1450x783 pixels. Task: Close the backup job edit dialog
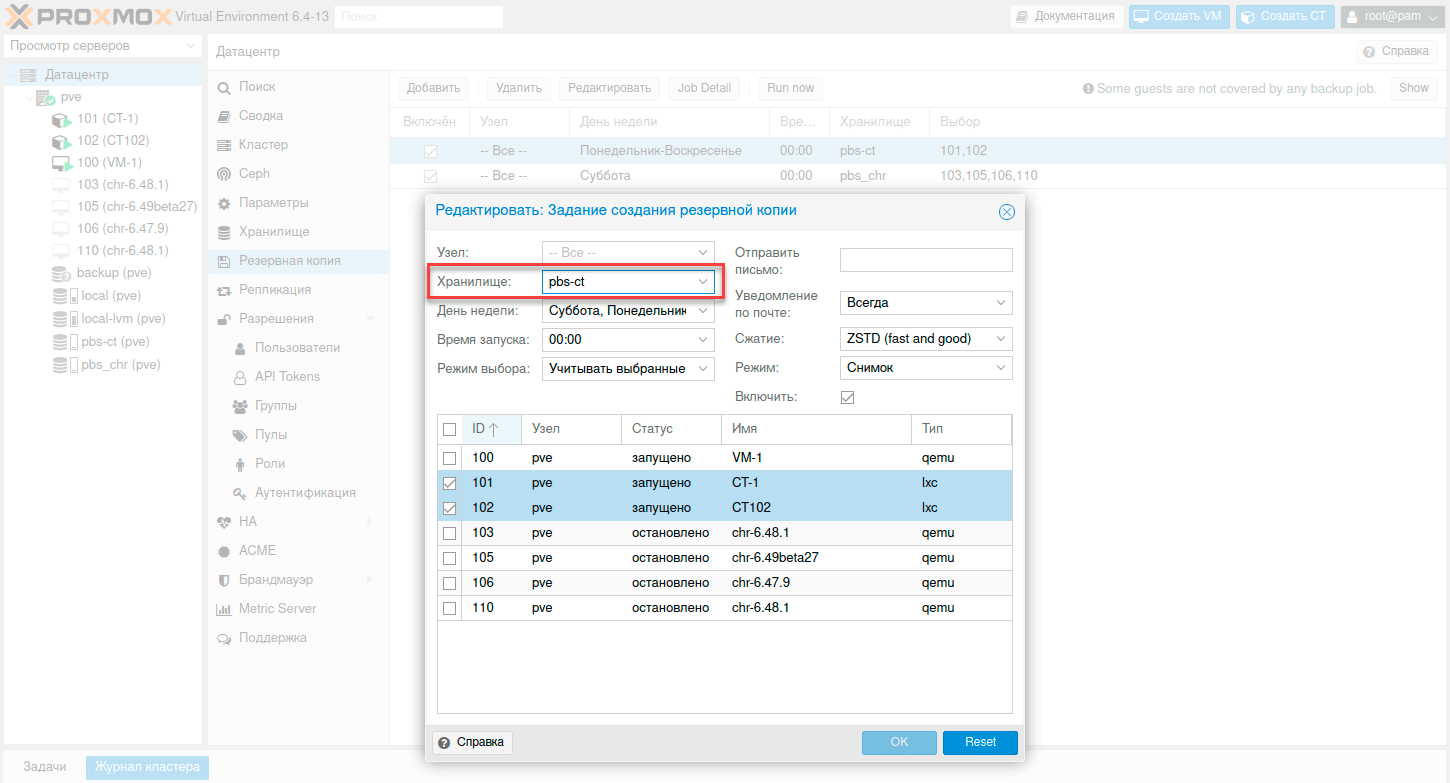[1006, 212]
